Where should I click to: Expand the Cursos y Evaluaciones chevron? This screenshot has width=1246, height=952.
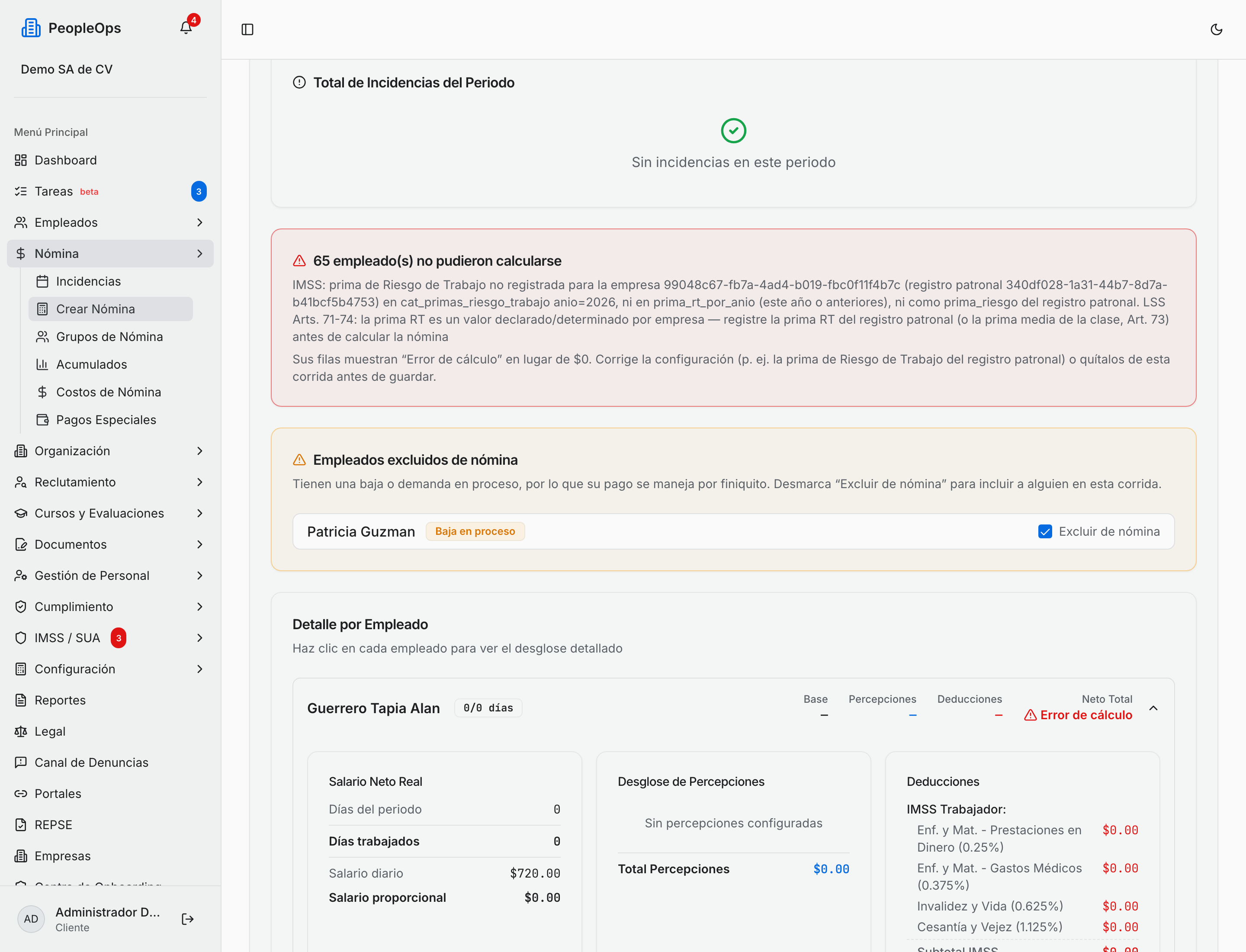[199, 513]
